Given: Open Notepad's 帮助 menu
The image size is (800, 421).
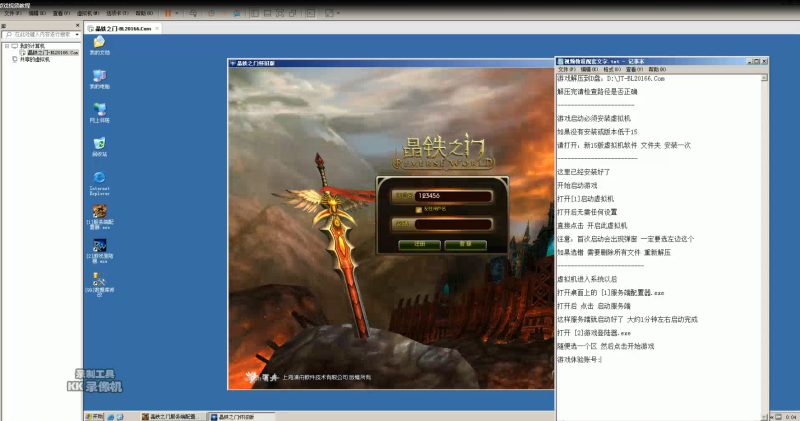Looking at the screenshot, I should tap(657, 69).
